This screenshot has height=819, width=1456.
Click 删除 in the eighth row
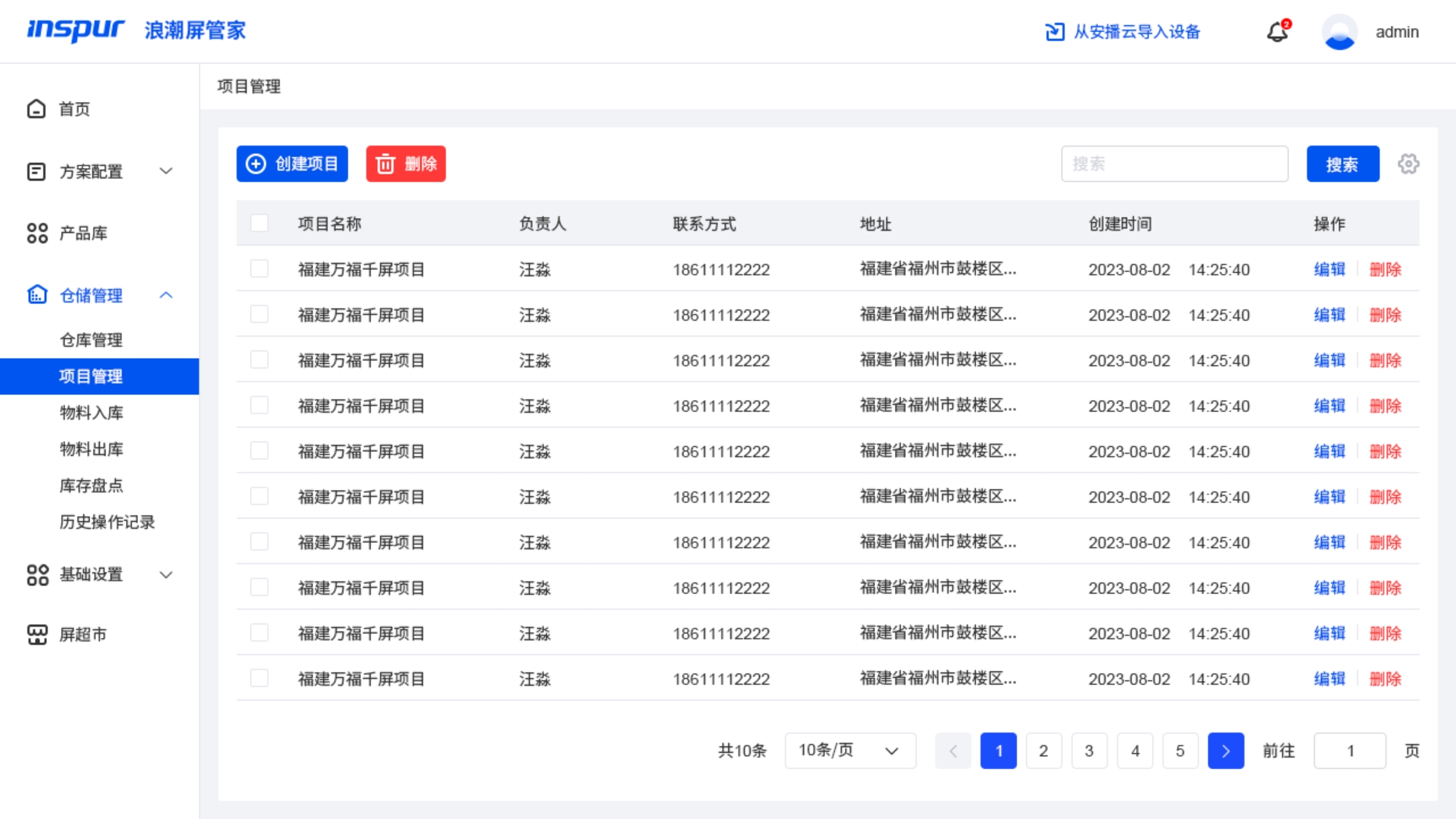click(x=1385, y=588)
